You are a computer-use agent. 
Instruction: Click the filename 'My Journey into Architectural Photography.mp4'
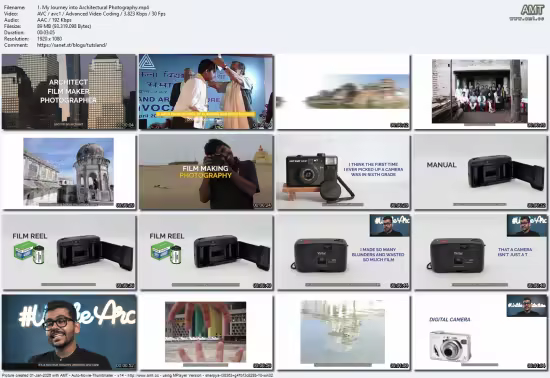coord(93,7)
